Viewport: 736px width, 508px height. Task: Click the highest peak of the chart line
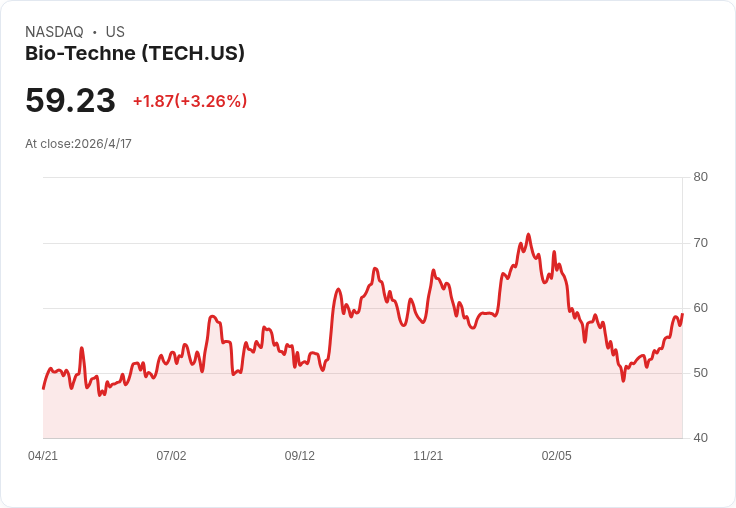click(528, 235)
